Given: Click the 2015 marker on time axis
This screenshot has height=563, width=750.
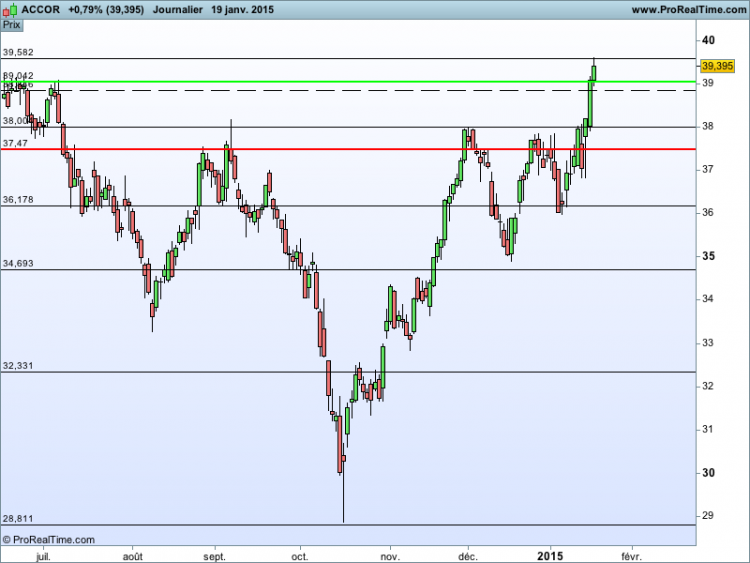Looking at the screenshot, I should [550, 556].
